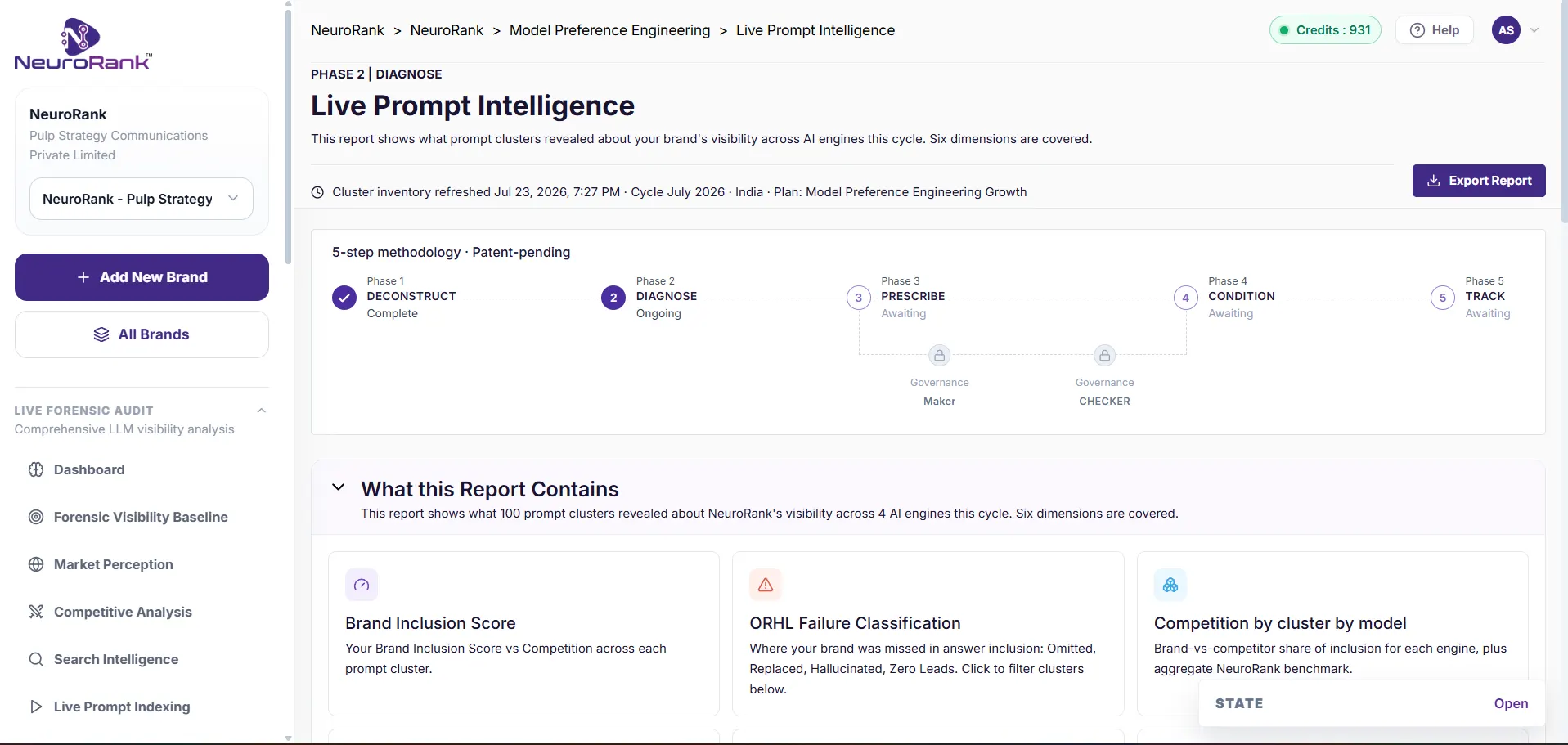Screen dimensions: 1568x745
Task: Open the Model Preference Engineering breadcrumb
Action: pos(609,30)
